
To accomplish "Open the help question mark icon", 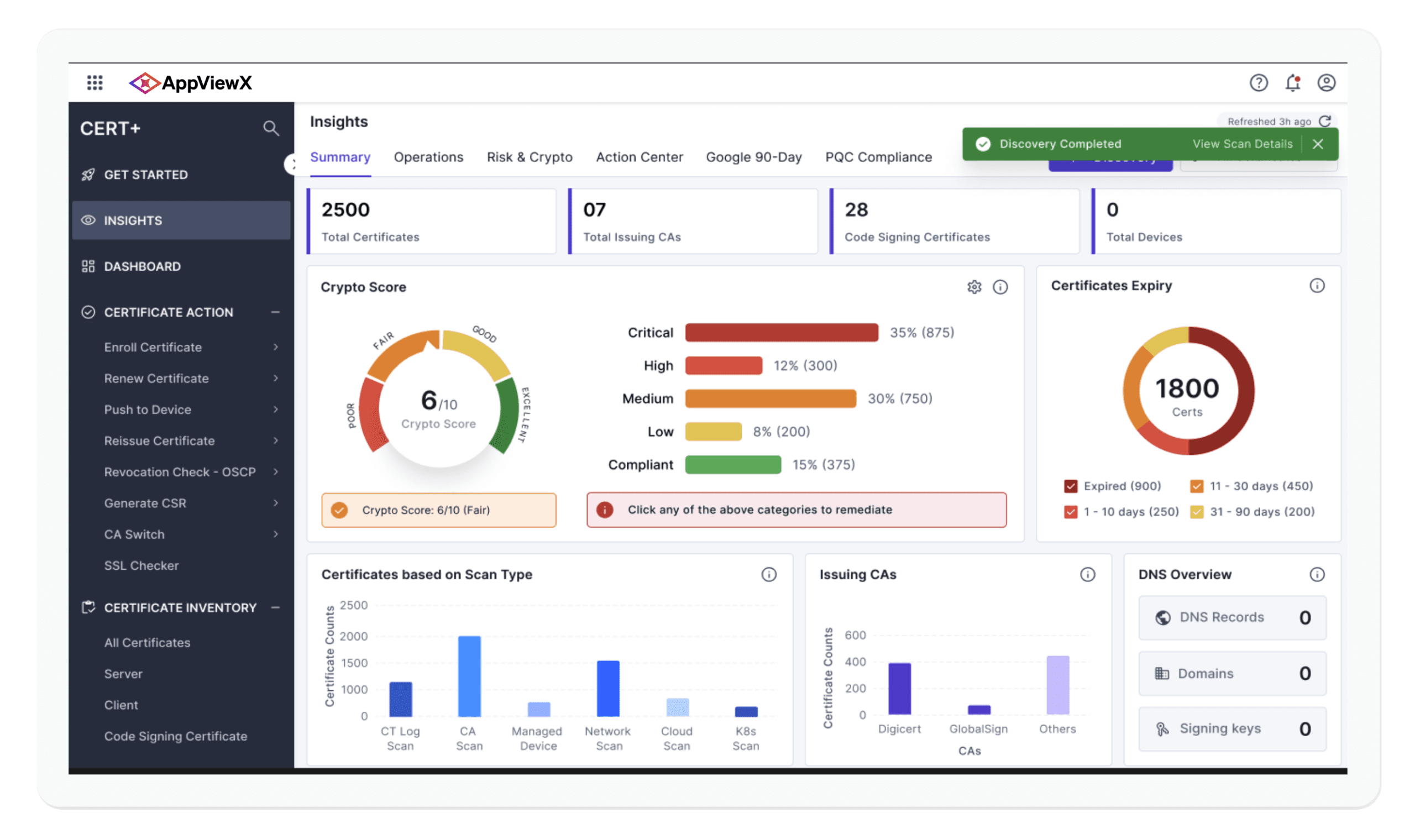I will [1258, 83].
